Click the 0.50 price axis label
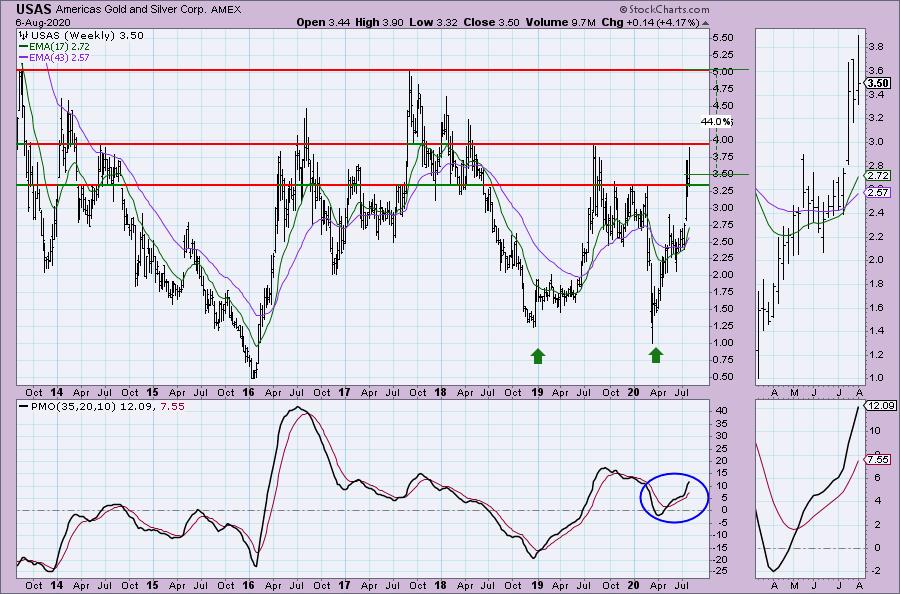This screenshot has width=900, height=594. [722, 376]
